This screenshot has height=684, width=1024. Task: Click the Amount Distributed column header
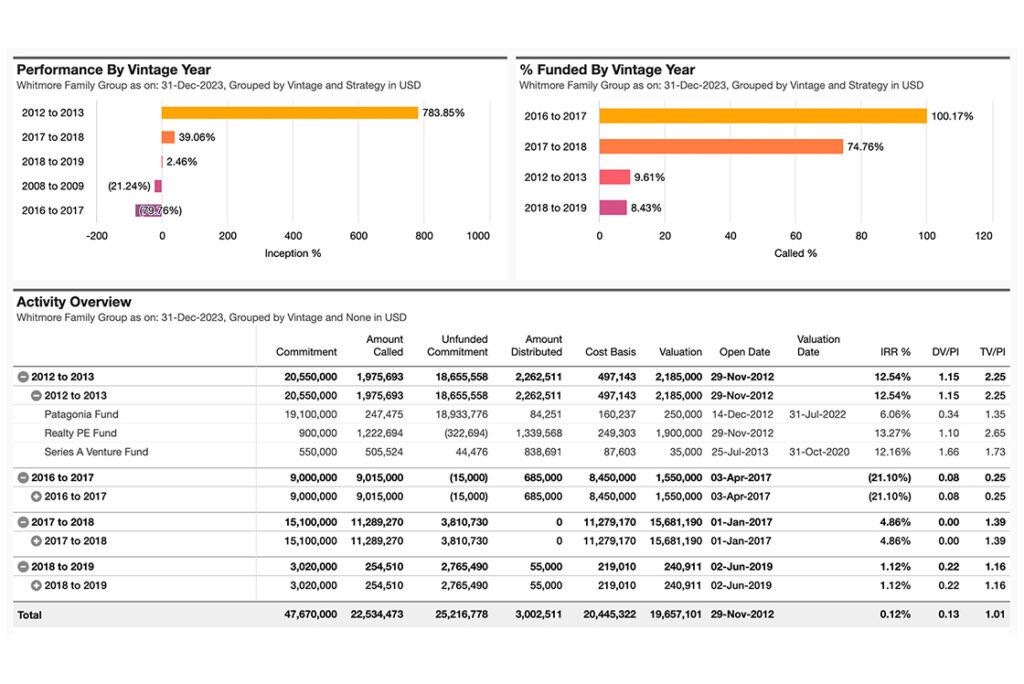[x=543, y=346]
